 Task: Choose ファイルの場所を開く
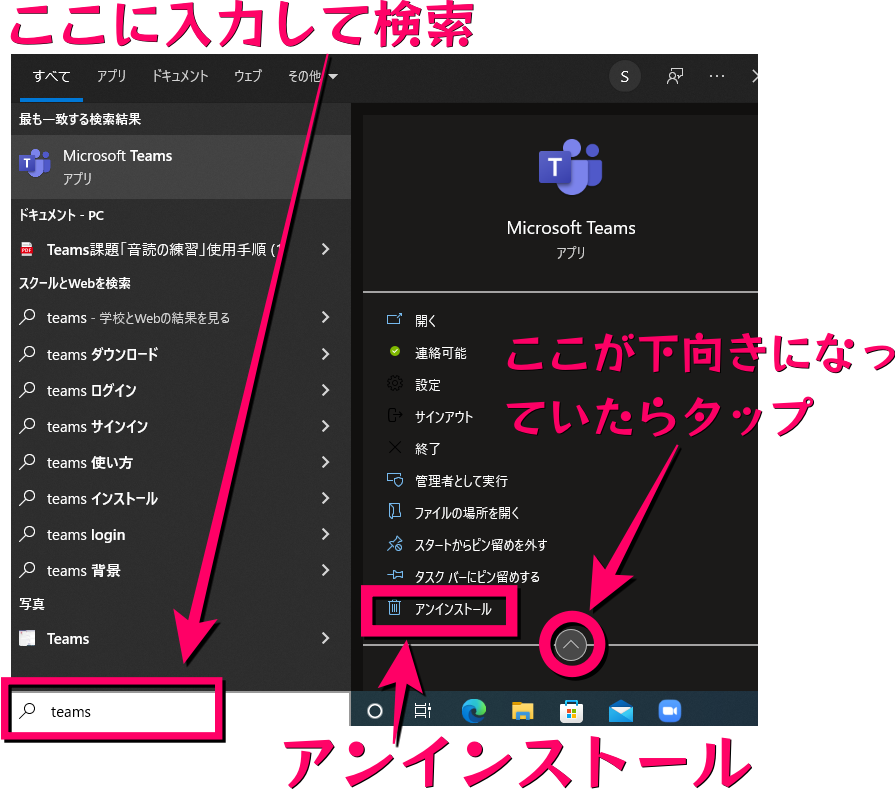(467, 513)
